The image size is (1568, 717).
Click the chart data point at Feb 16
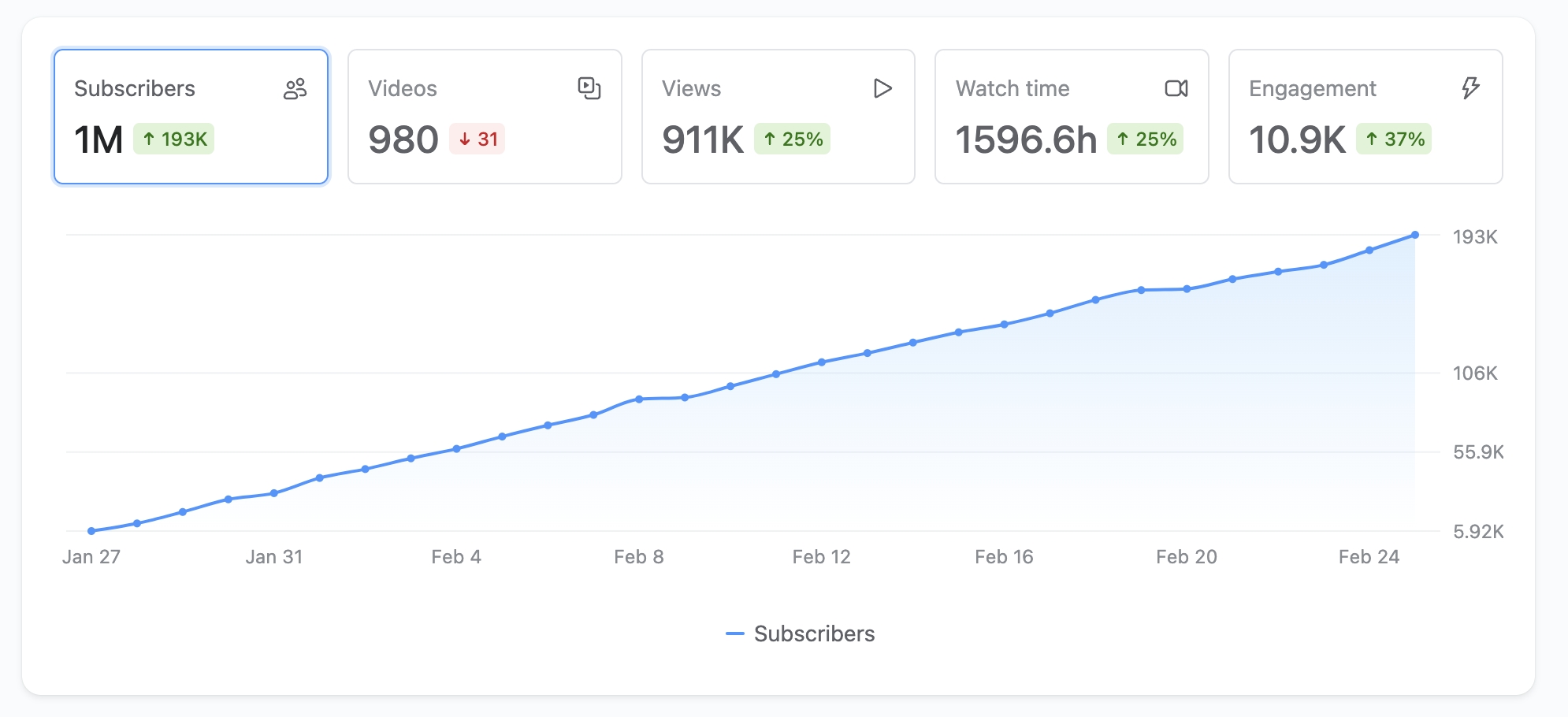pos(1004,325)
